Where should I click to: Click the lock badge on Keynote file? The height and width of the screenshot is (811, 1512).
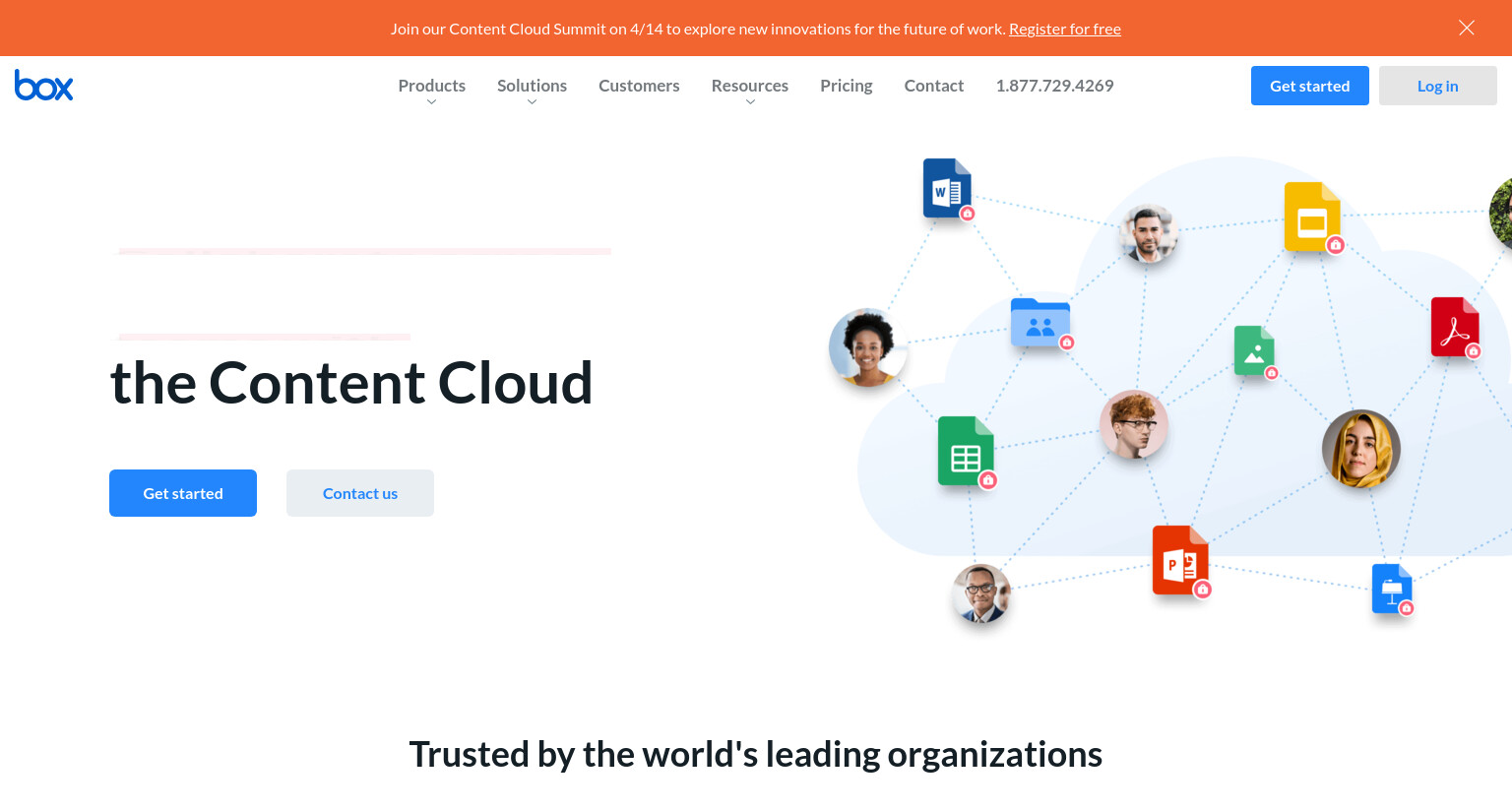coord(1407,608)
